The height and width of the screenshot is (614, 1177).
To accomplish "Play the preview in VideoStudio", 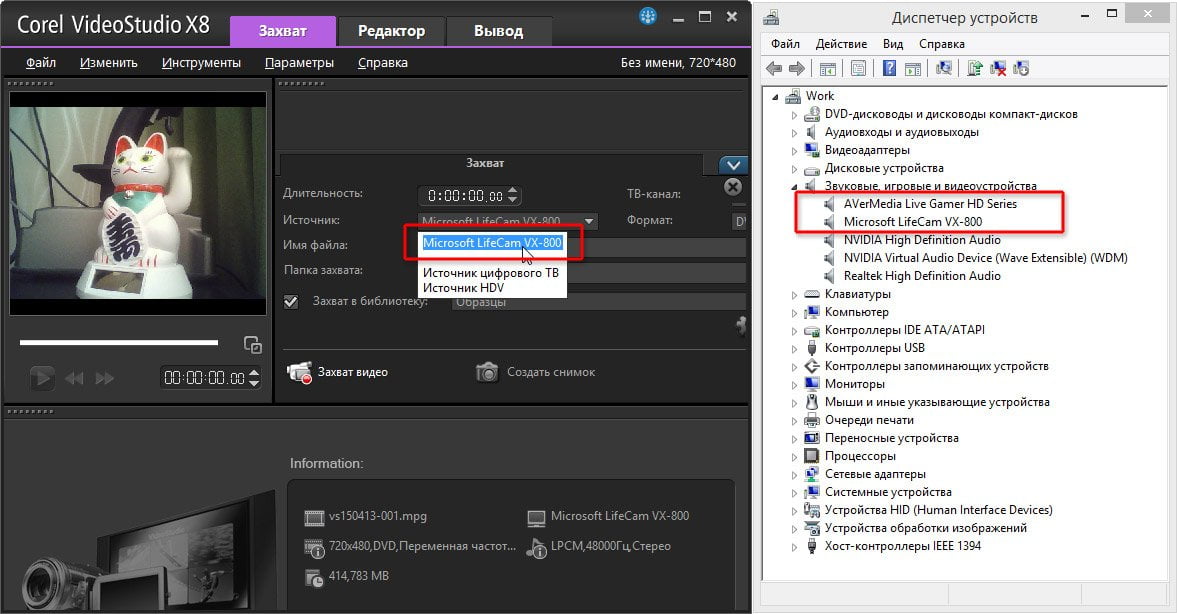I will tap(42, 378).
